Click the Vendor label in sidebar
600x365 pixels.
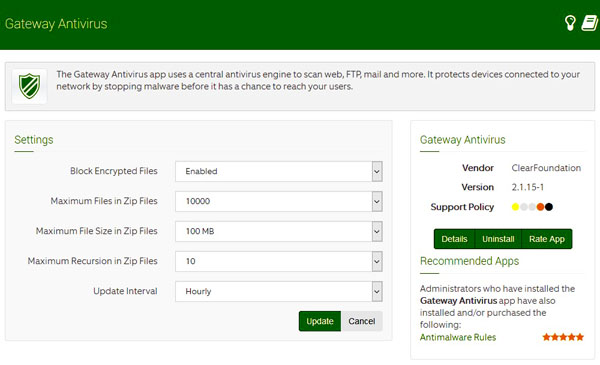[478, 168]
